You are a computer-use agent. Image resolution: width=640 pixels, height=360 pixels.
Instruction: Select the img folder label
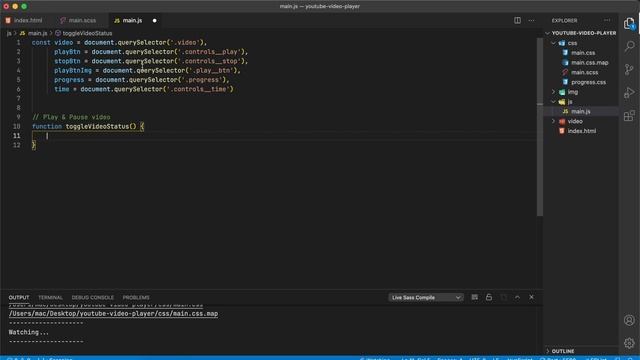coord(573,92)
